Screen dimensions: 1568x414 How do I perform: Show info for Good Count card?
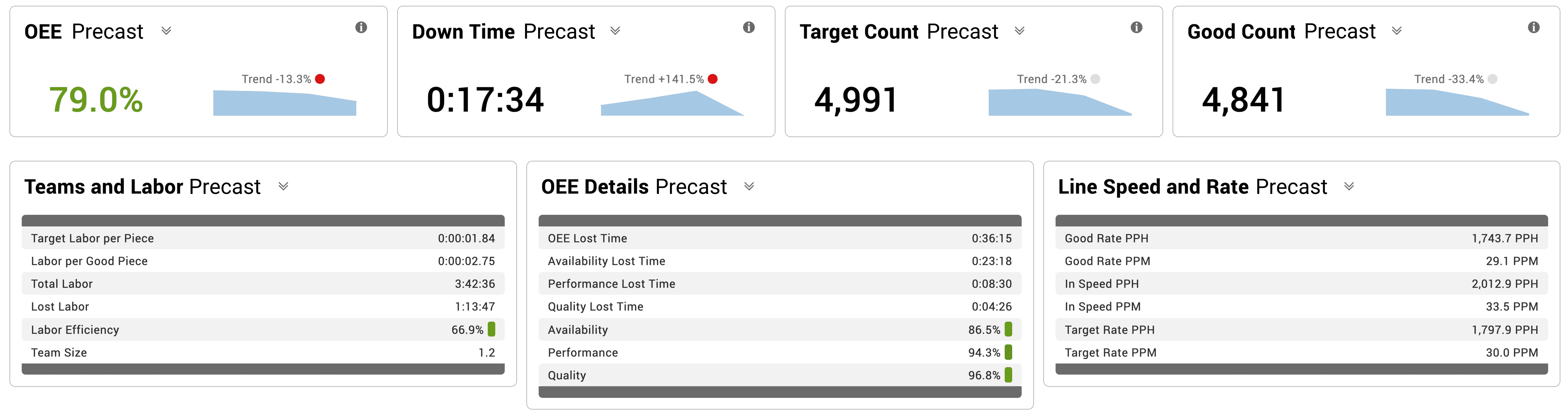(x=1533, y=27)
